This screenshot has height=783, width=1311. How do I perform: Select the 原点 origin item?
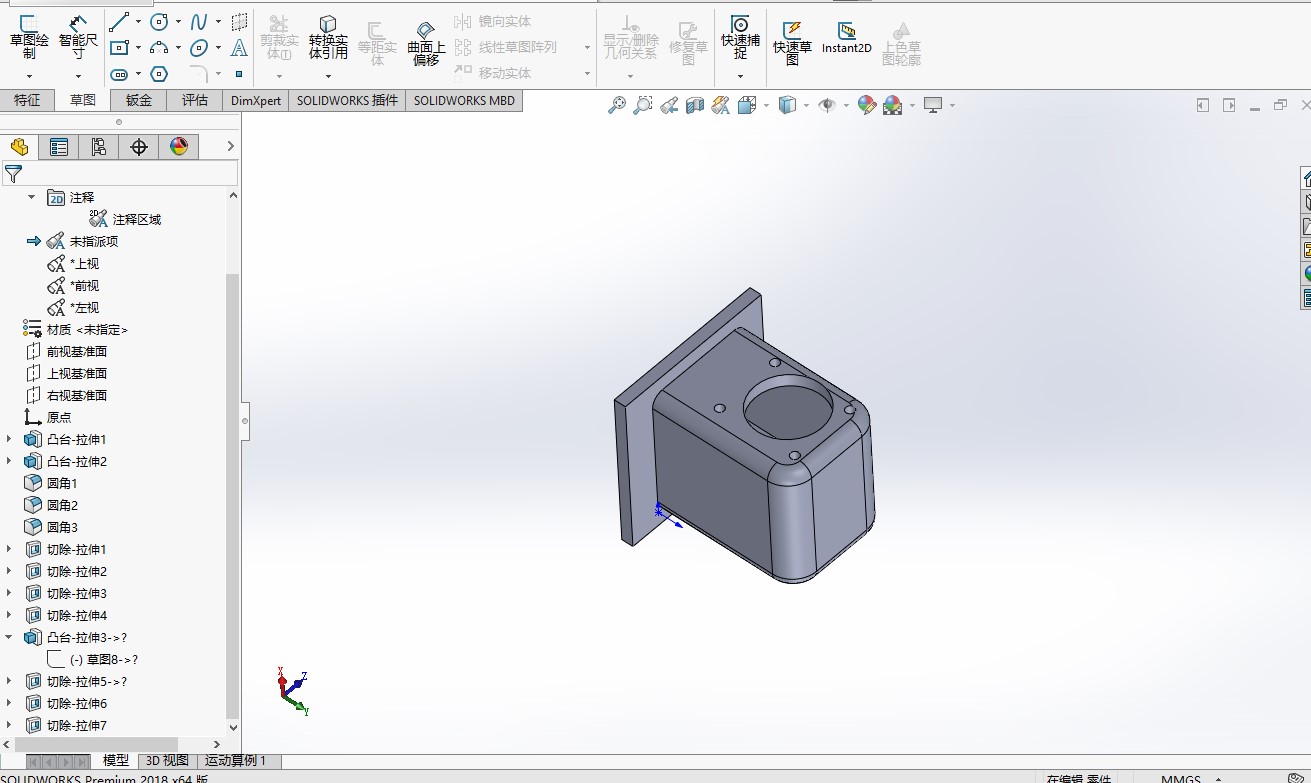tap(48, 417)
